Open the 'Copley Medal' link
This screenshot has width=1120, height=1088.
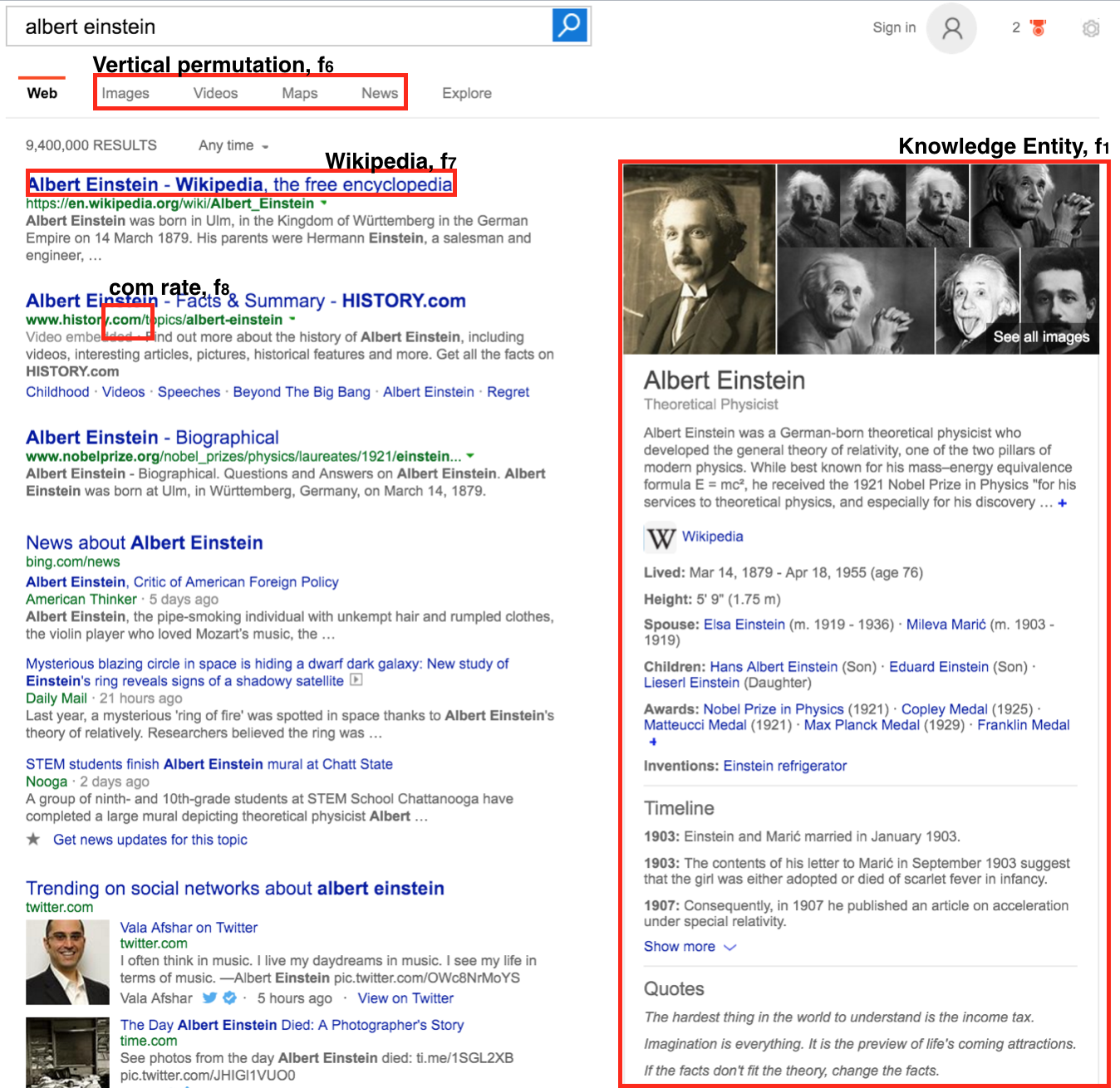tap(945, 709)
